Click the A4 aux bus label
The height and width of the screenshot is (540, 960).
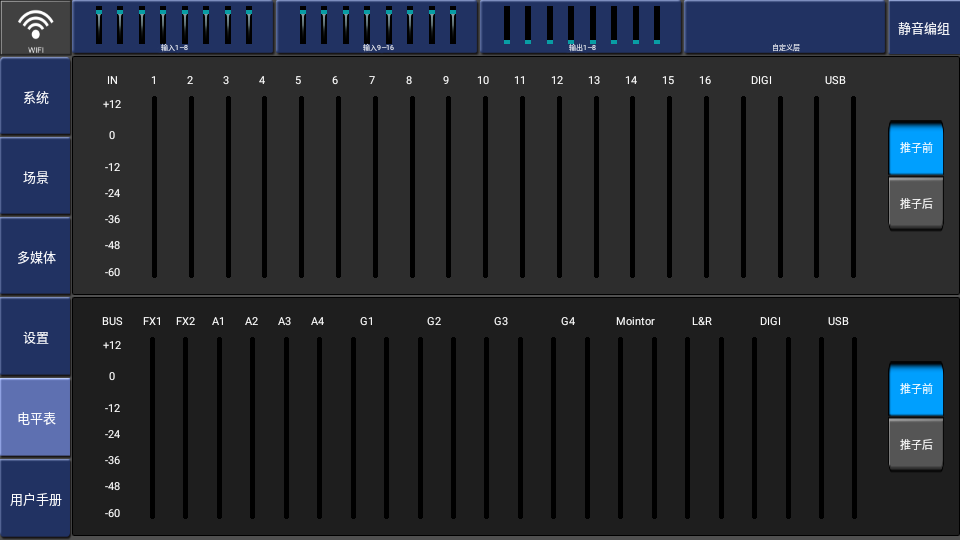[x=317, y=321]
